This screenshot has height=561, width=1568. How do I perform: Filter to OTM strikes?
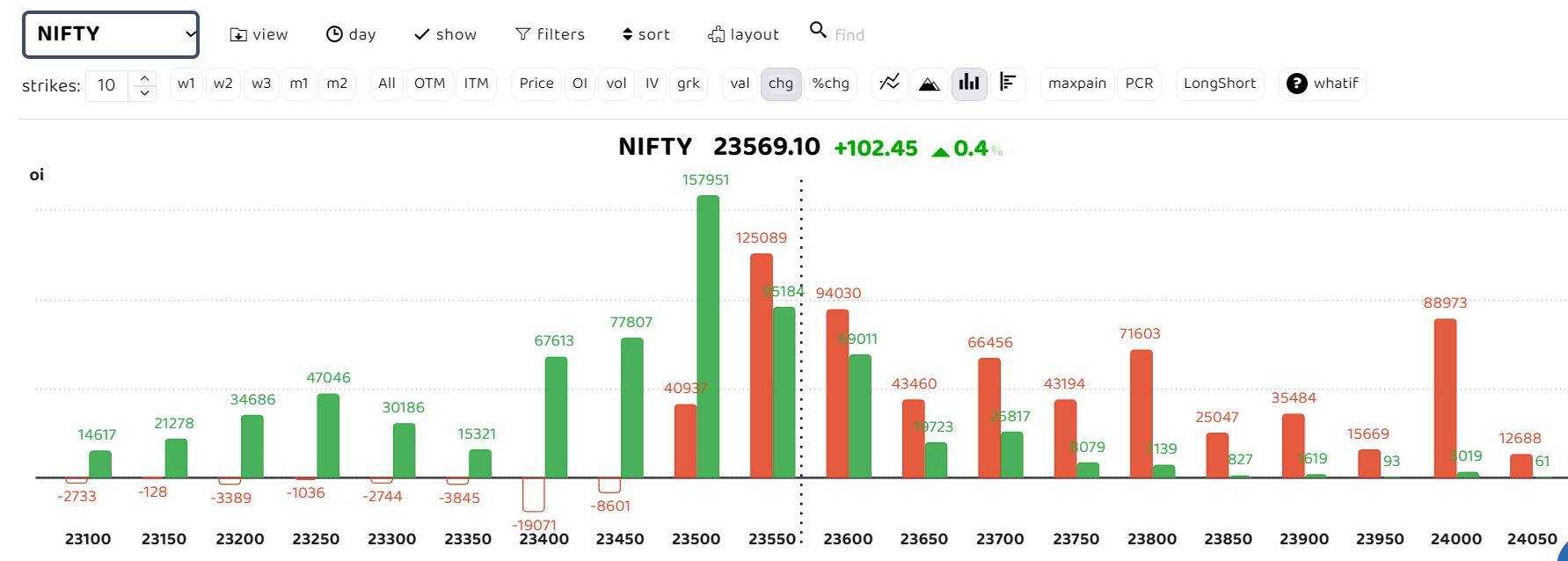(x=429, y=84)
